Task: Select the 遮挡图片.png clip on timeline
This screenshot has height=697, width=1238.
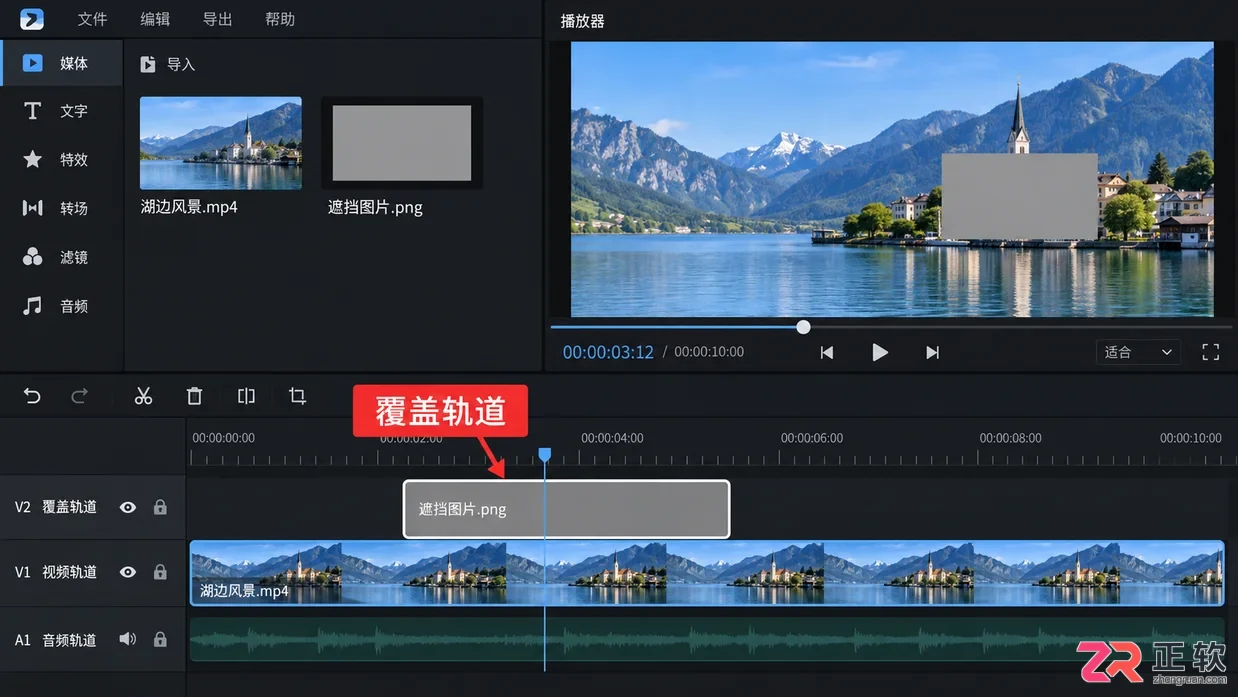Action: click(567, 509)
